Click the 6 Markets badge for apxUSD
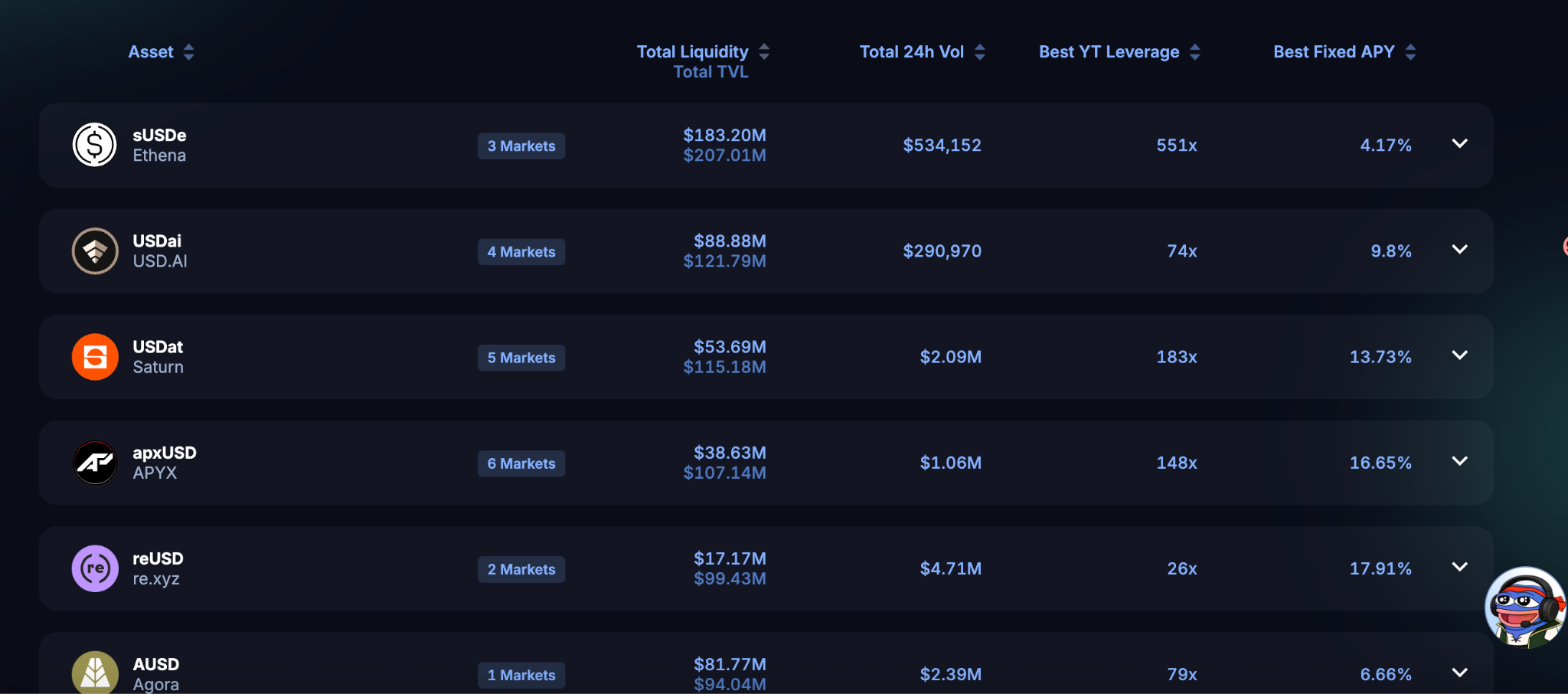 pyautogui.click(x=521, y=463)
